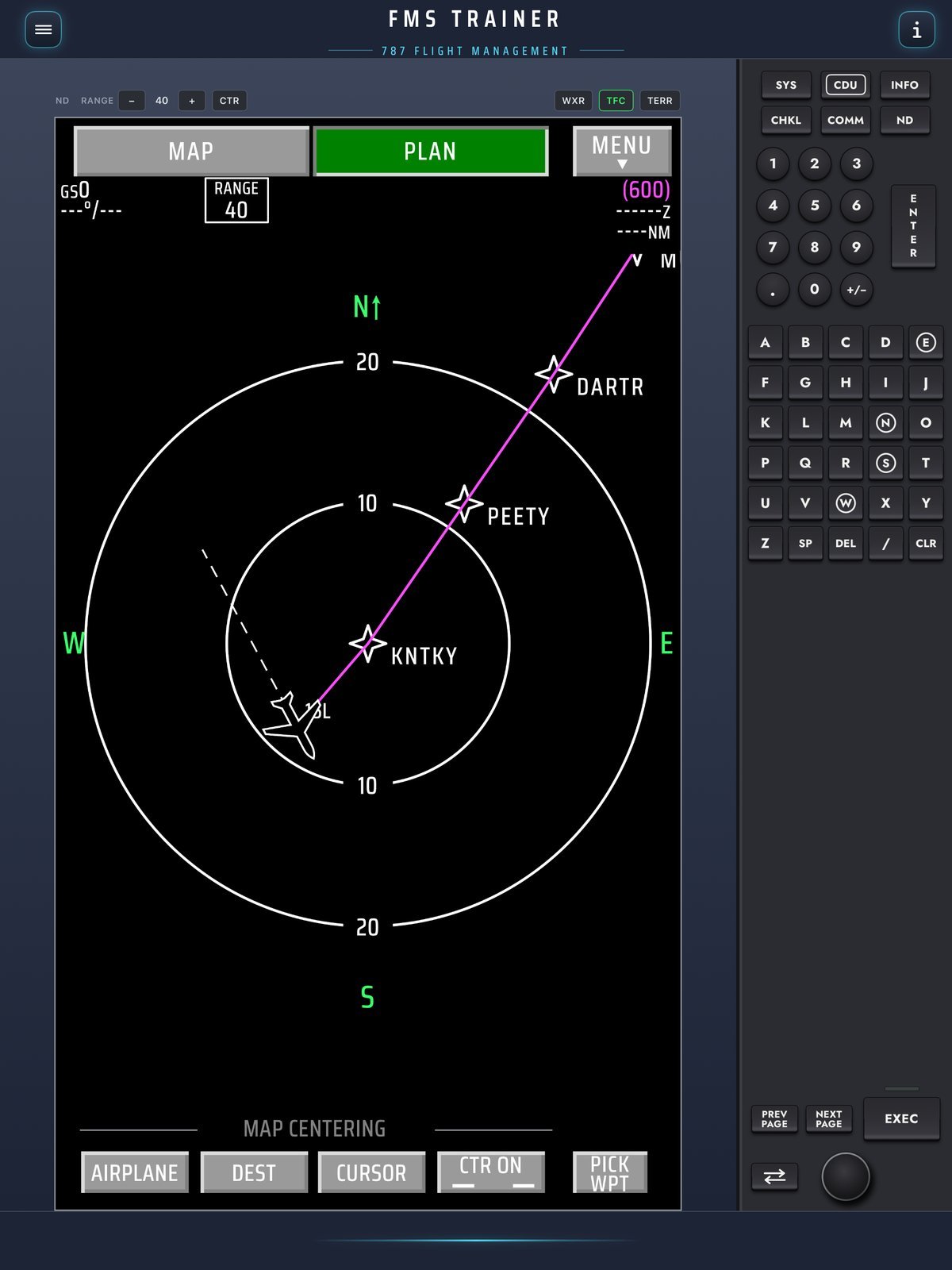
Task: Tap the letter Q key
Action: coord(805,463)
